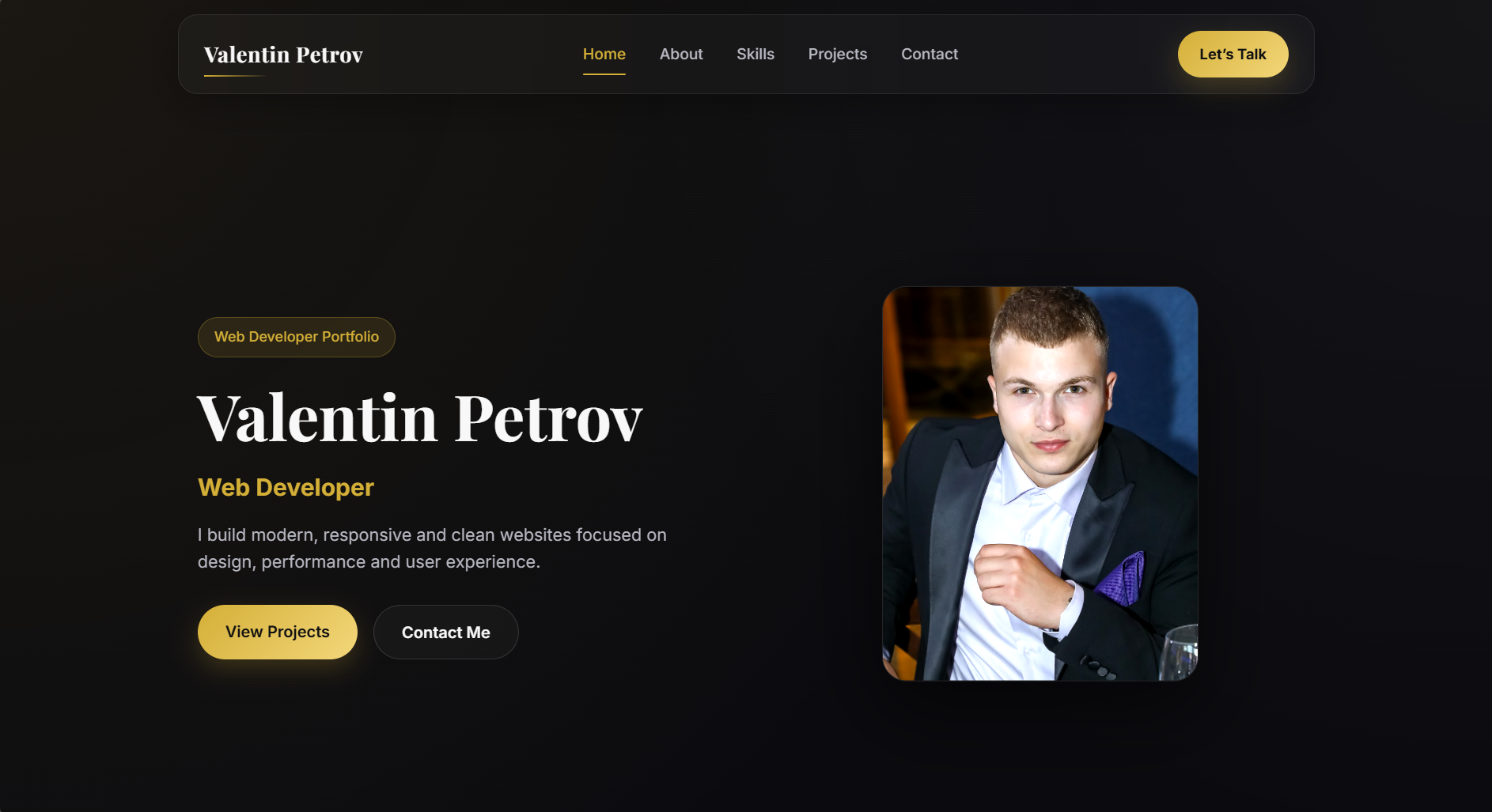Screen dimensions: 1492x812
Task: Select Skills in the navigation bar
Action: 755,54
